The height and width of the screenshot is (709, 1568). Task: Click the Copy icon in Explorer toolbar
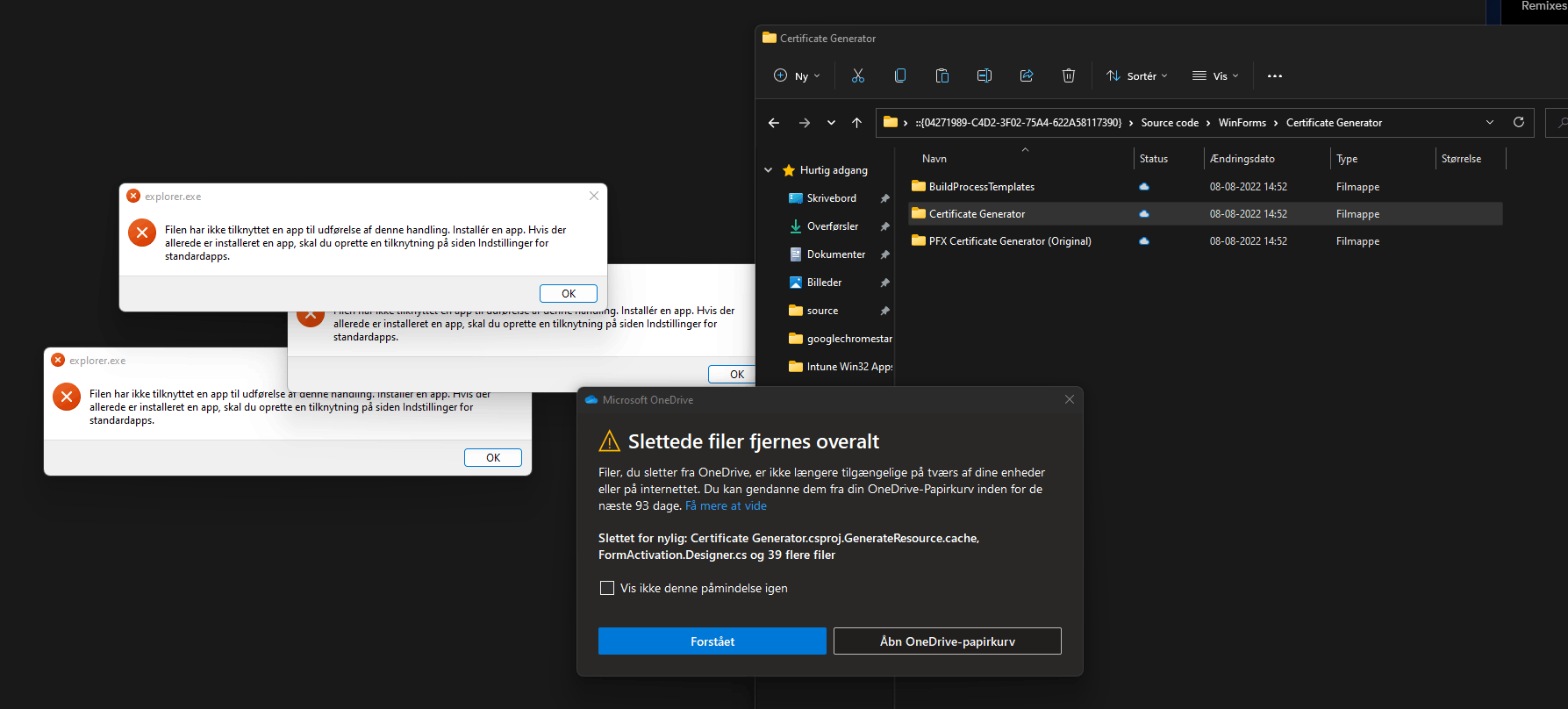click(x=899, y=75)
